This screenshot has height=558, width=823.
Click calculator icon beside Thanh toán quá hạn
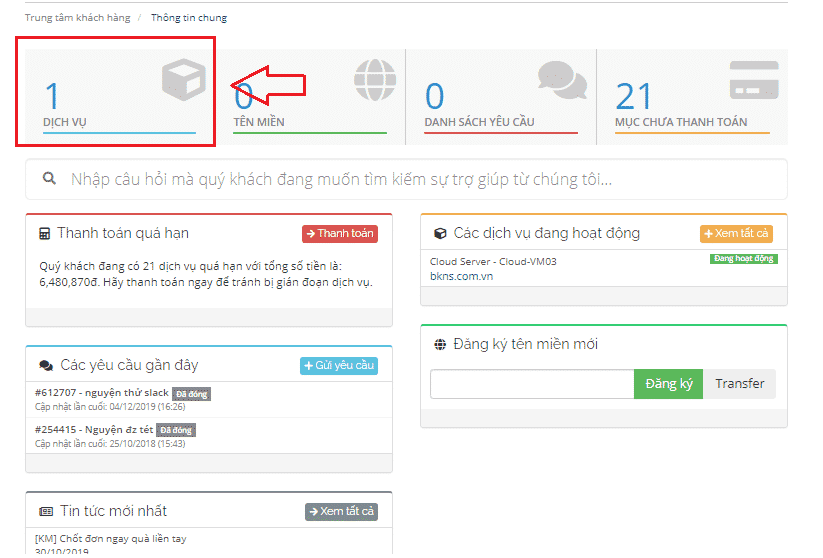pyautogui.click(x=45, y=234)
